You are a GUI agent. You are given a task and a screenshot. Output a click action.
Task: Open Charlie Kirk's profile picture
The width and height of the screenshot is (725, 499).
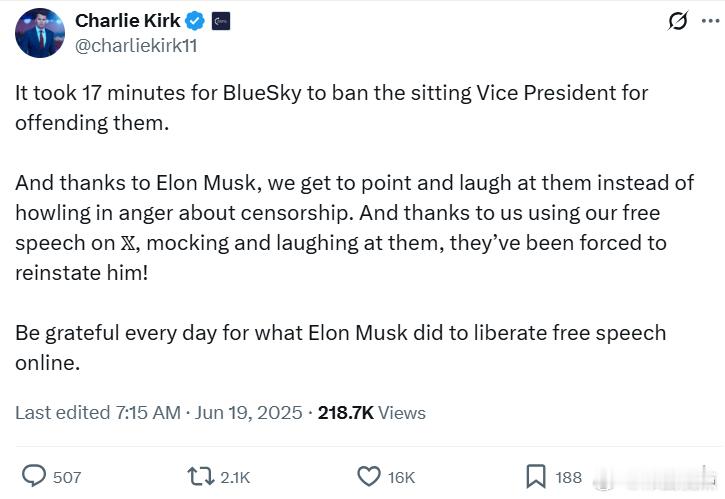point(39,32)
